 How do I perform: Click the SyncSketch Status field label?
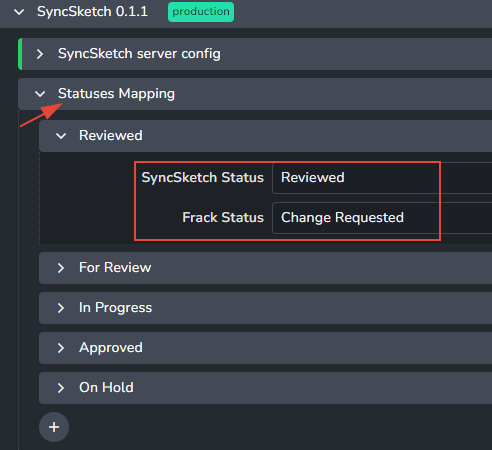click(x=202, y=178)
